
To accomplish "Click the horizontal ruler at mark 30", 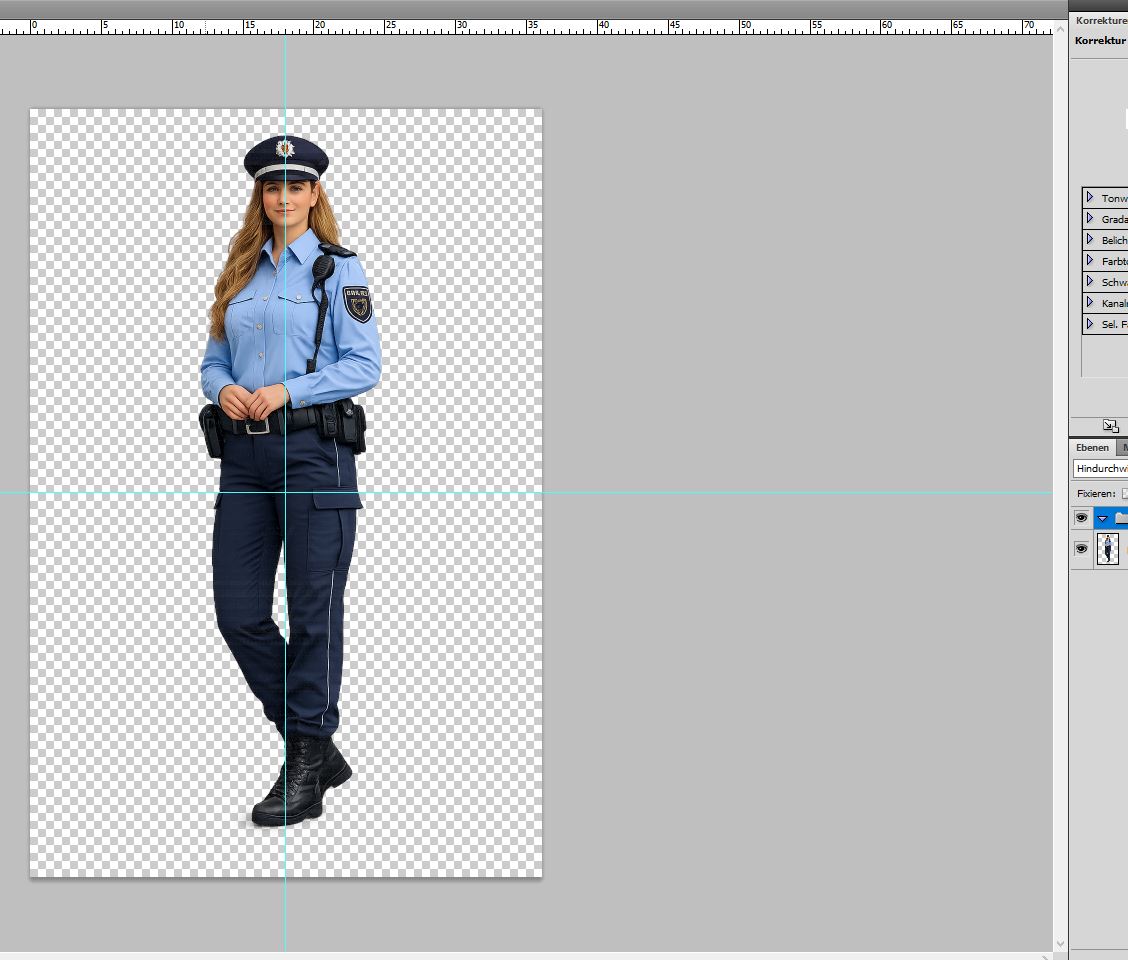I will (456, 27).
